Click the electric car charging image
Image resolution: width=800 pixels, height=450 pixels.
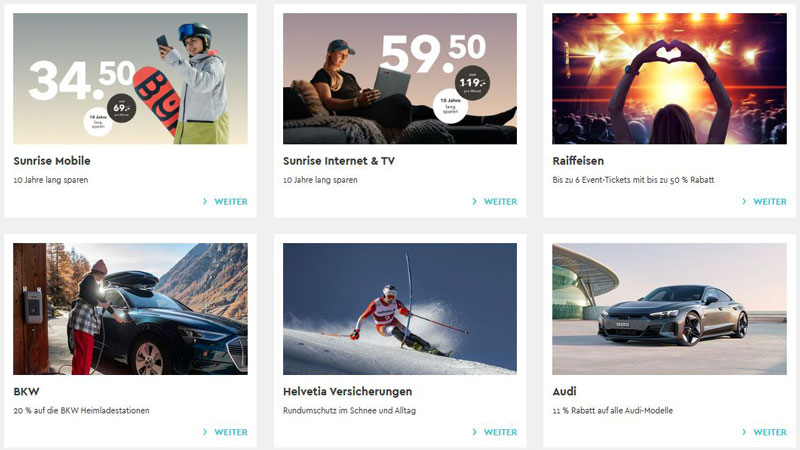click(131, 309)
